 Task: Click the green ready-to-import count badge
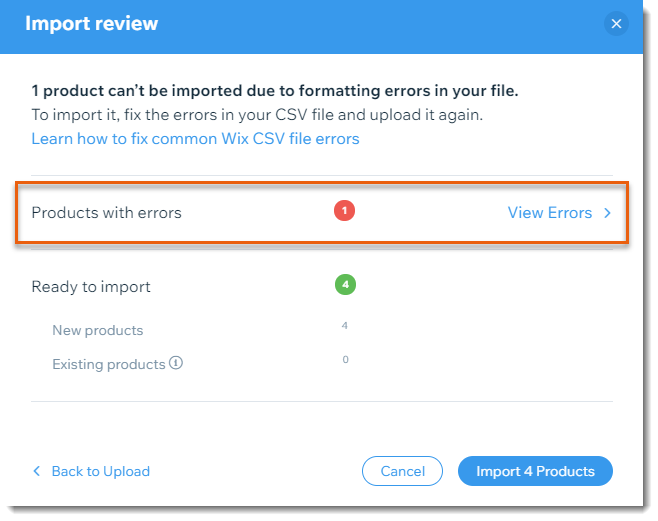coord(345,285)
